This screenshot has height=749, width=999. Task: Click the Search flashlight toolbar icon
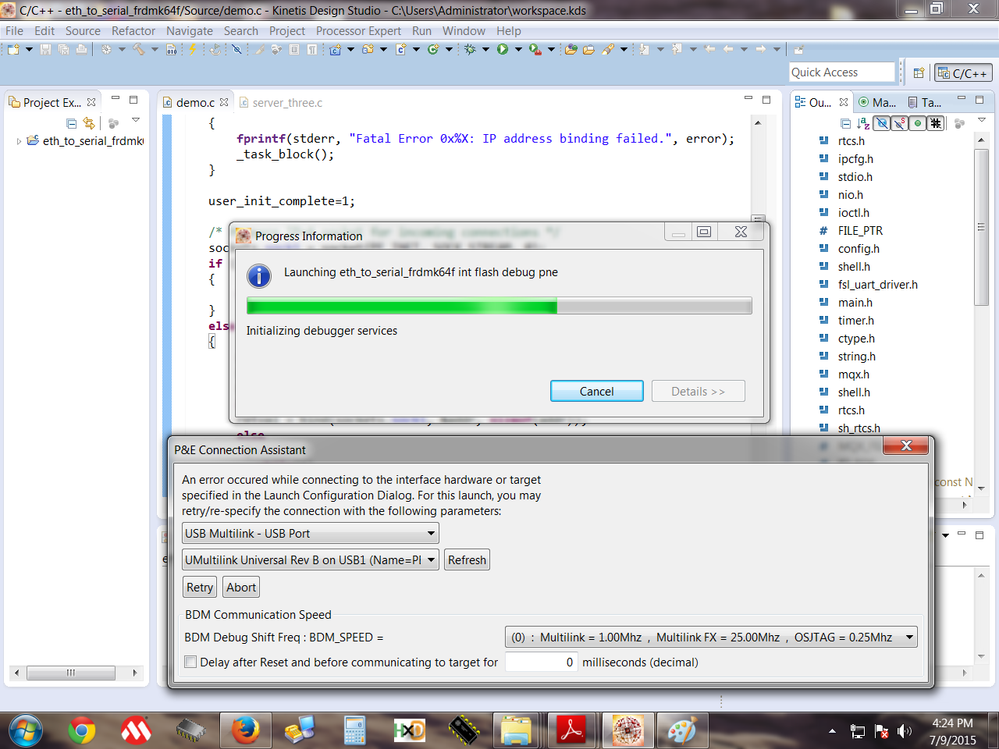tap(608, 49)
